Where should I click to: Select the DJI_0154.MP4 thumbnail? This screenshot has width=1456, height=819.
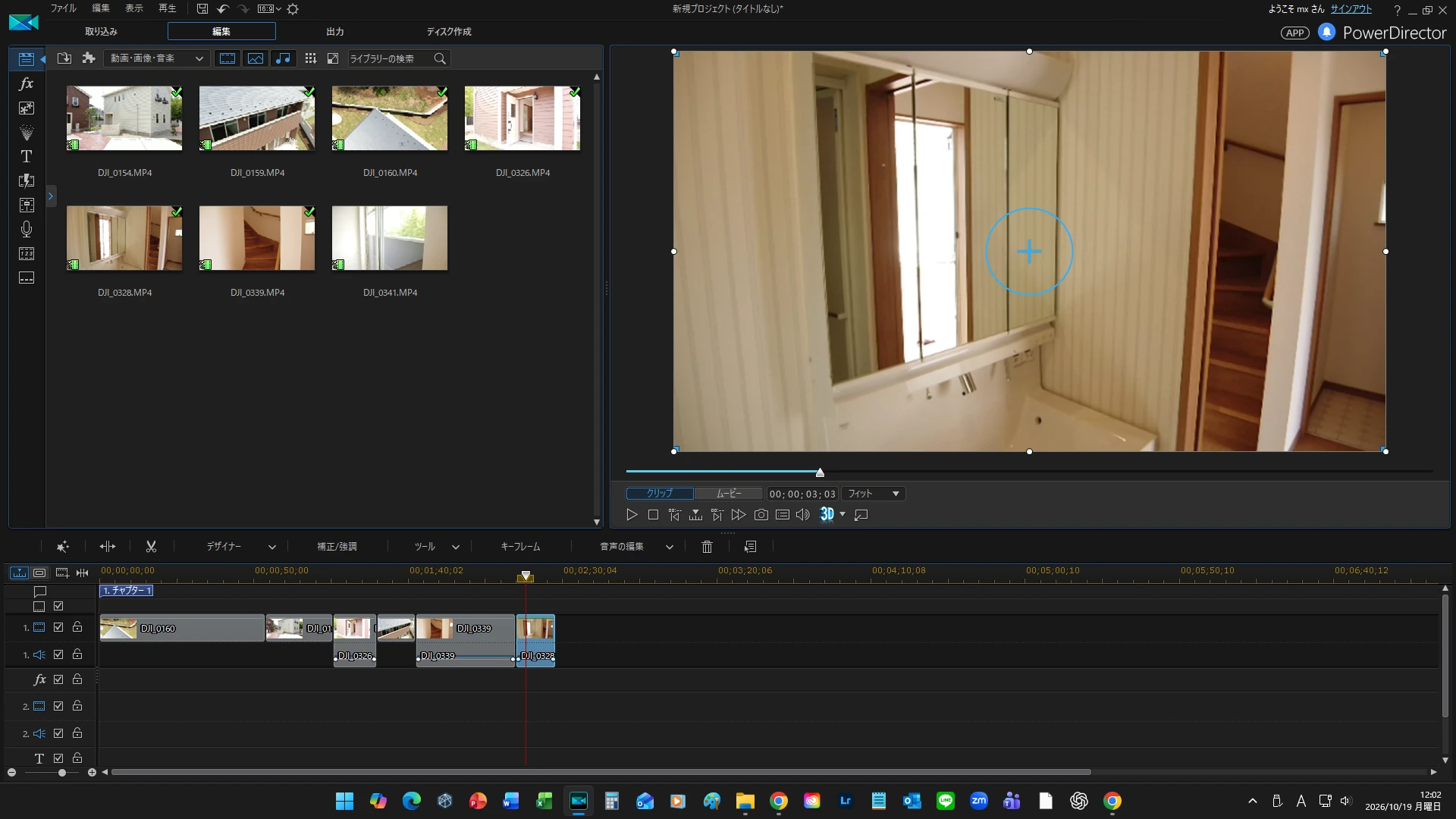coord(124,118)
